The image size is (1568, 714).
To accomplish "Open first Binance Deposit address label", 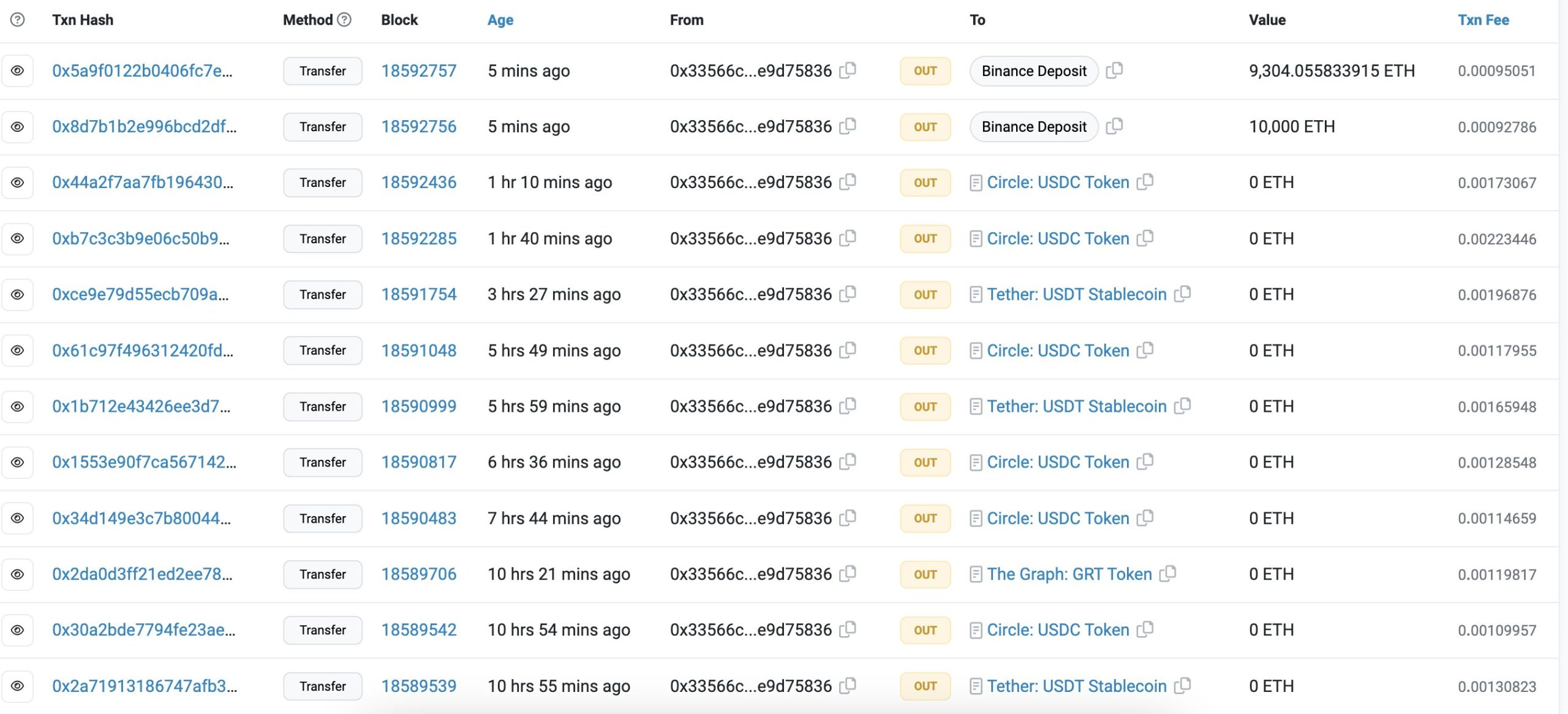I will coord(1034,71).
